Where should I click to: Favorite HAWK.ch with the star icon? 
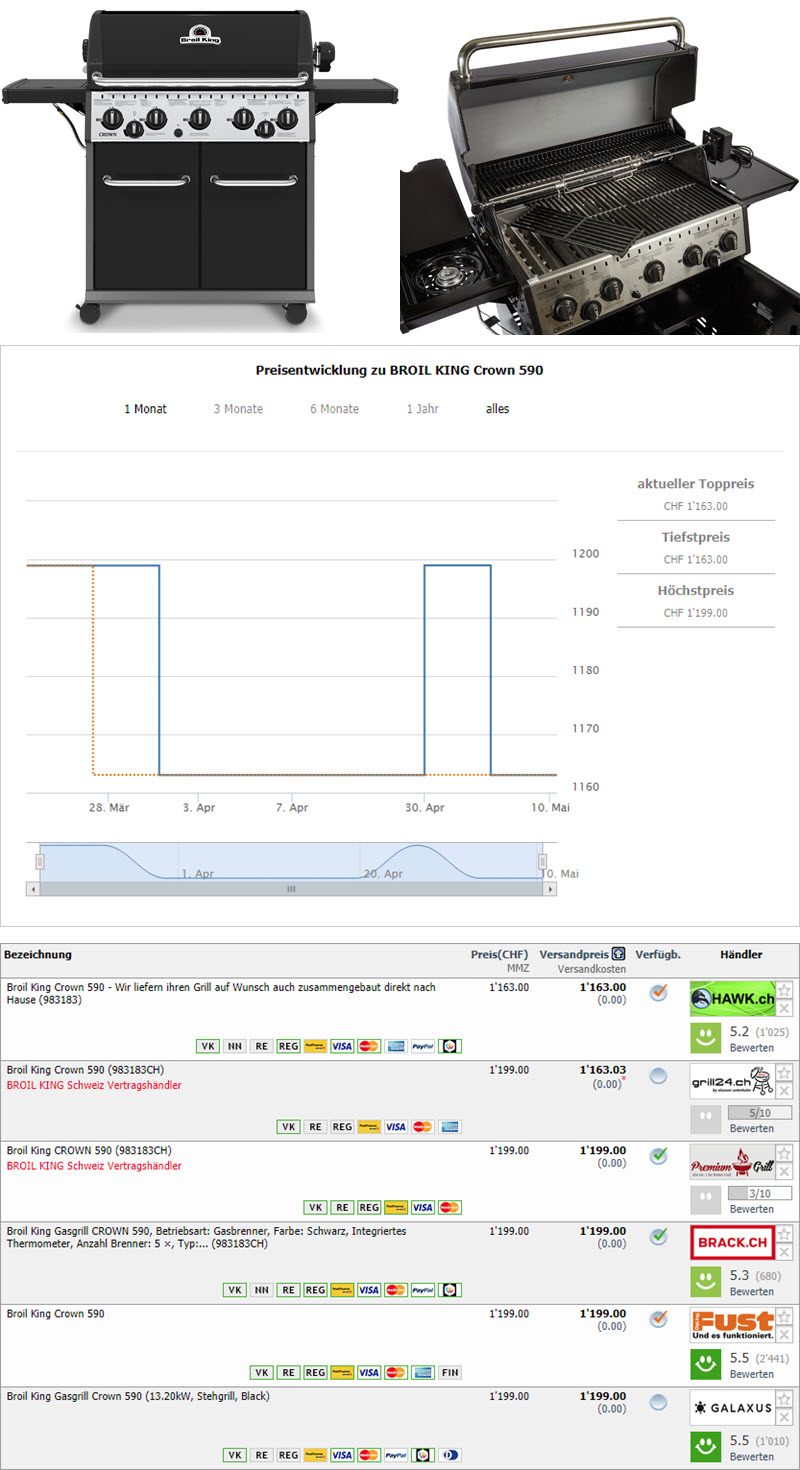[785, 990]
